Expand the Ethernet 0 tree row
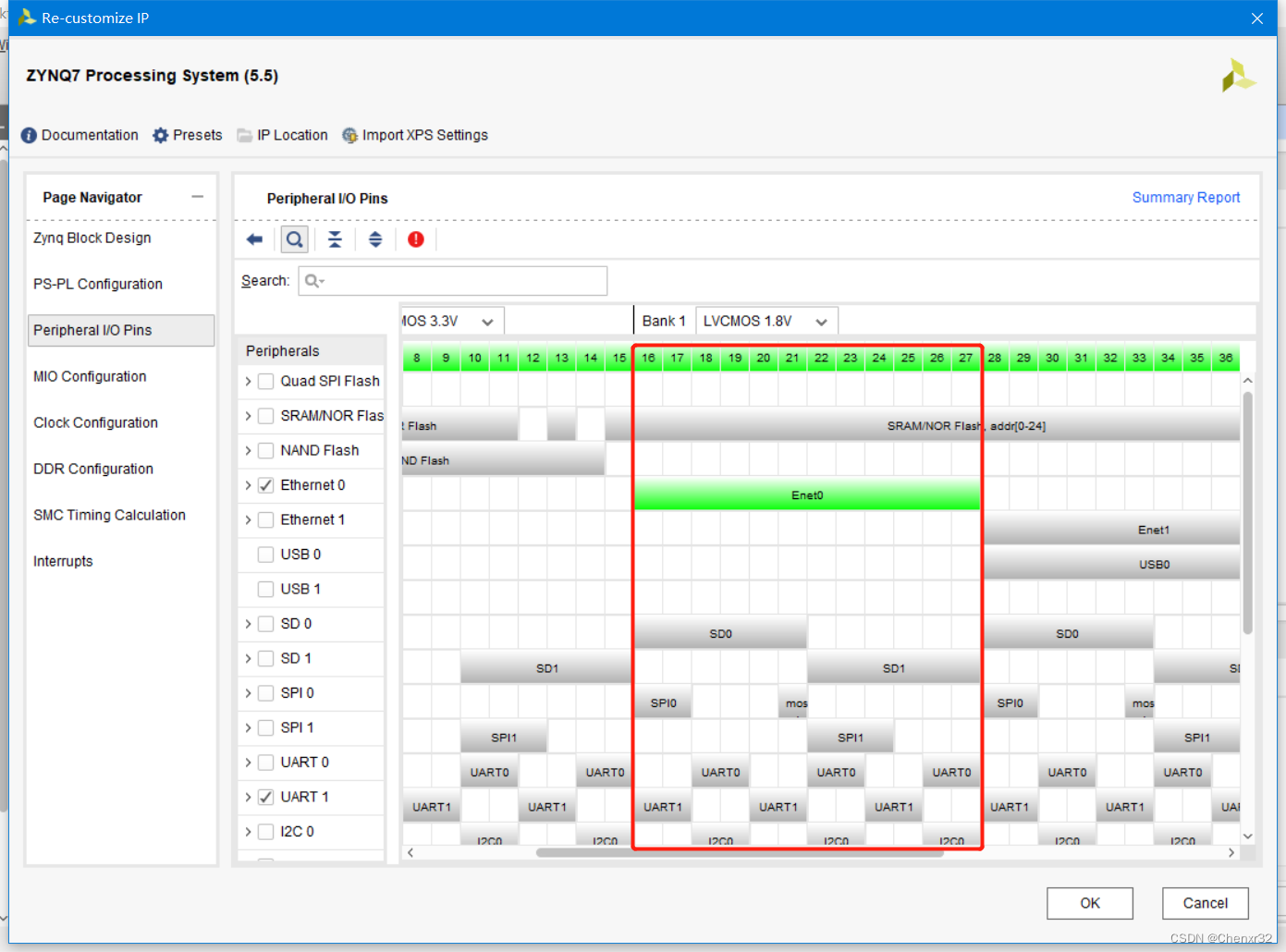This screenshot has width=1286, height=952. [x=248, y=485]
